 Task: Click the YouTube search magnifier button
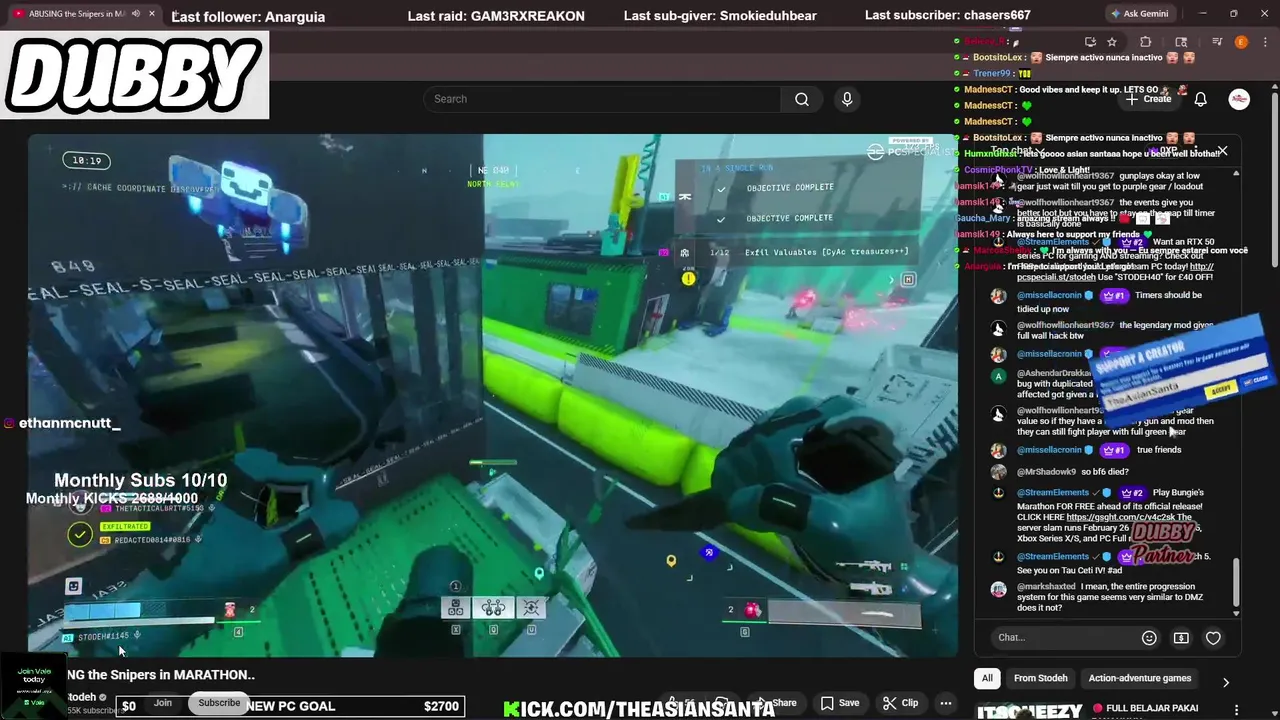pyautogui.click(x=801, y=99)
